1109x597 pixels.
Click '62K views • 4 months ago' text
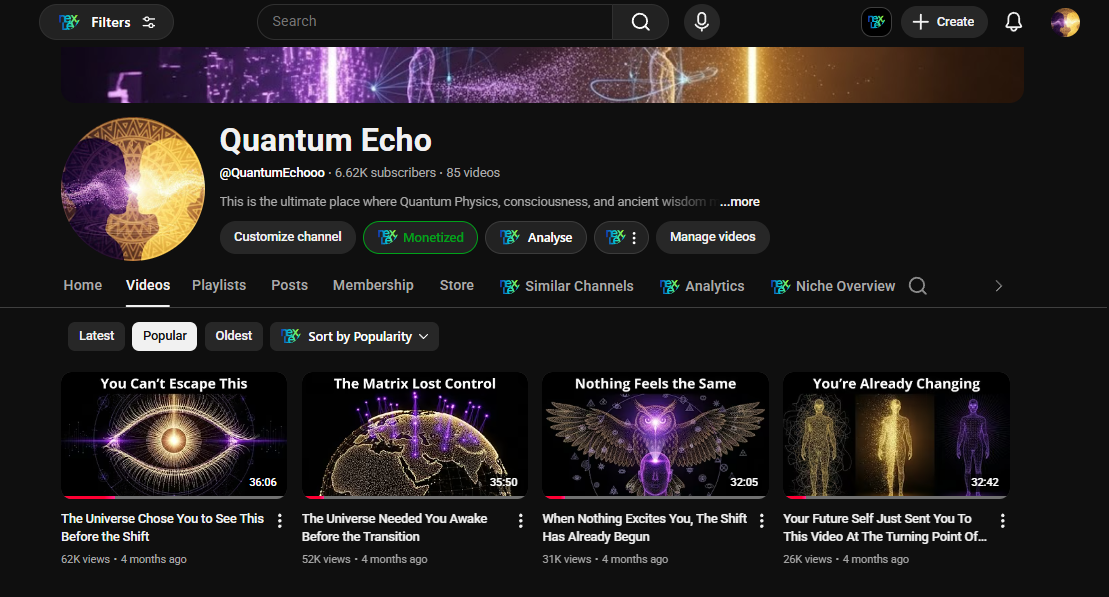point(124,559)
